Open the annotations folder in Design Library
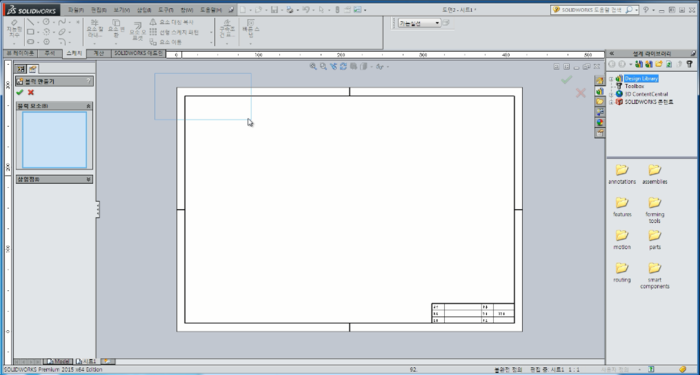 [x=622, y=175]
